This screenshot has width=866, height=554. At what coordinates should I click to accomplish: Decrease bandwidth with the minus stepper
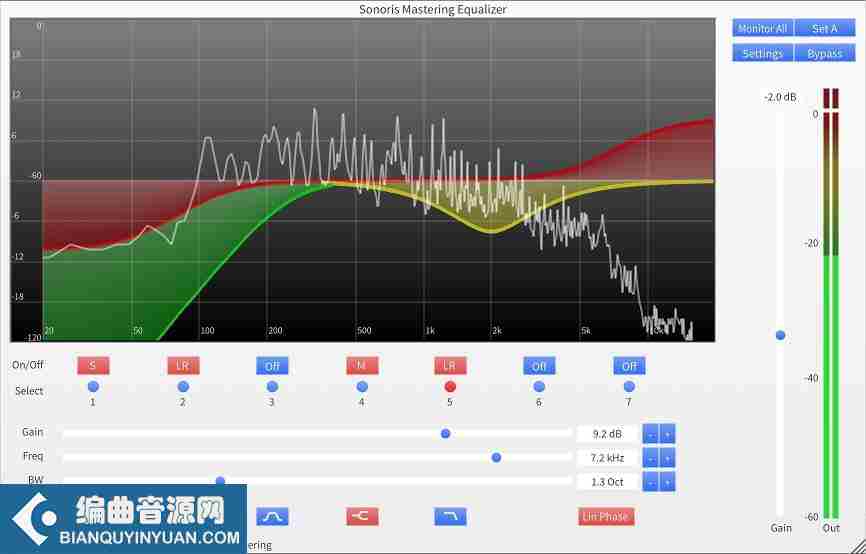(651, 482)
